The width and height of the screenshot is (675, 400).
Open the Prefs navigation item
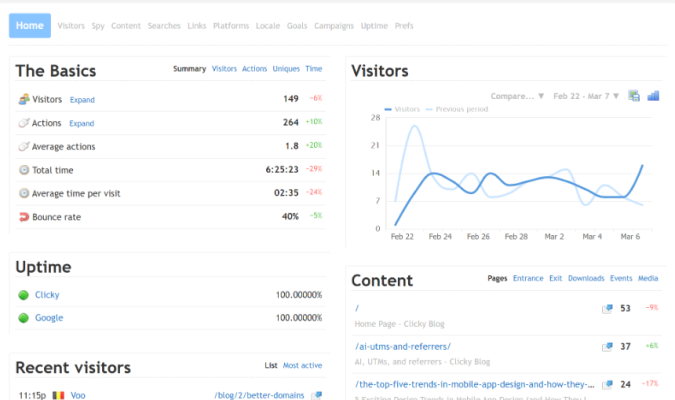404,26
